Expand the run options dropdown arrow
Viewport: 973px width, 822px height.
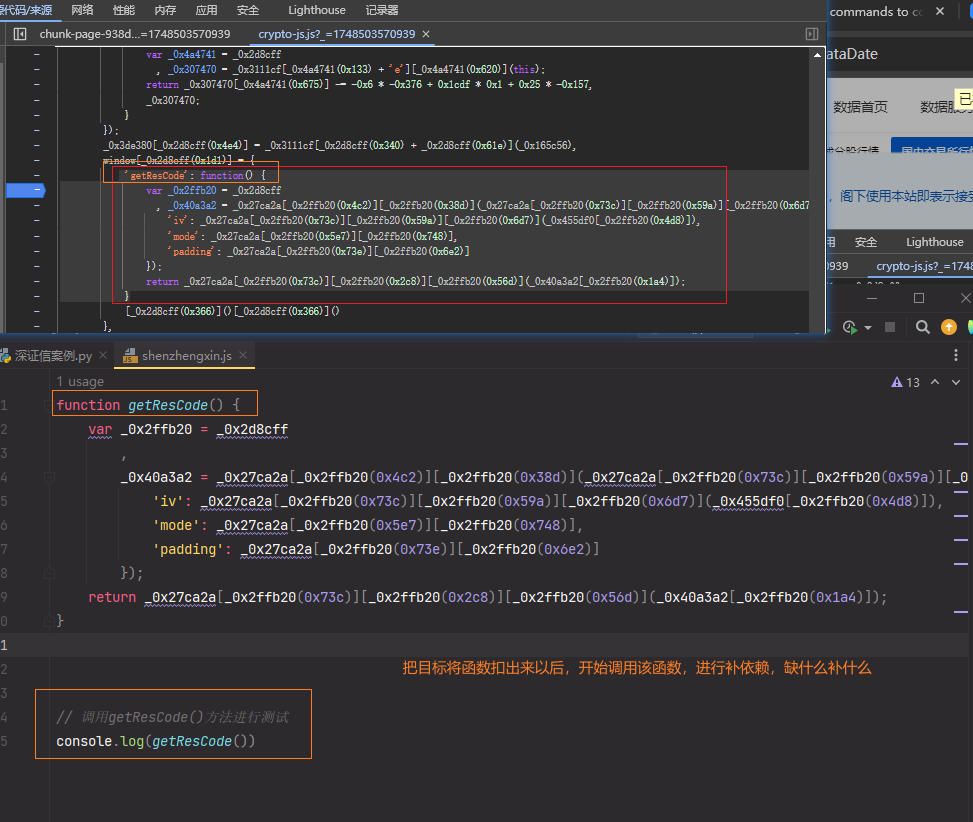pyautogui.click(x=868, y=328)
